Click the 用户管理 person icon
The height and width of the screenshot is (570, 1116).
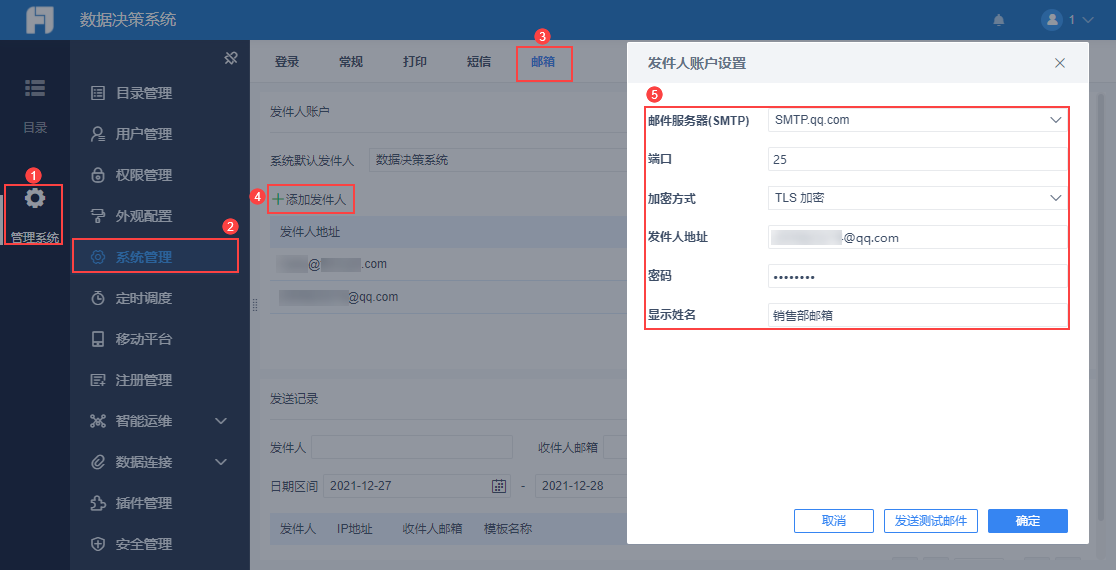pos(98,134)
